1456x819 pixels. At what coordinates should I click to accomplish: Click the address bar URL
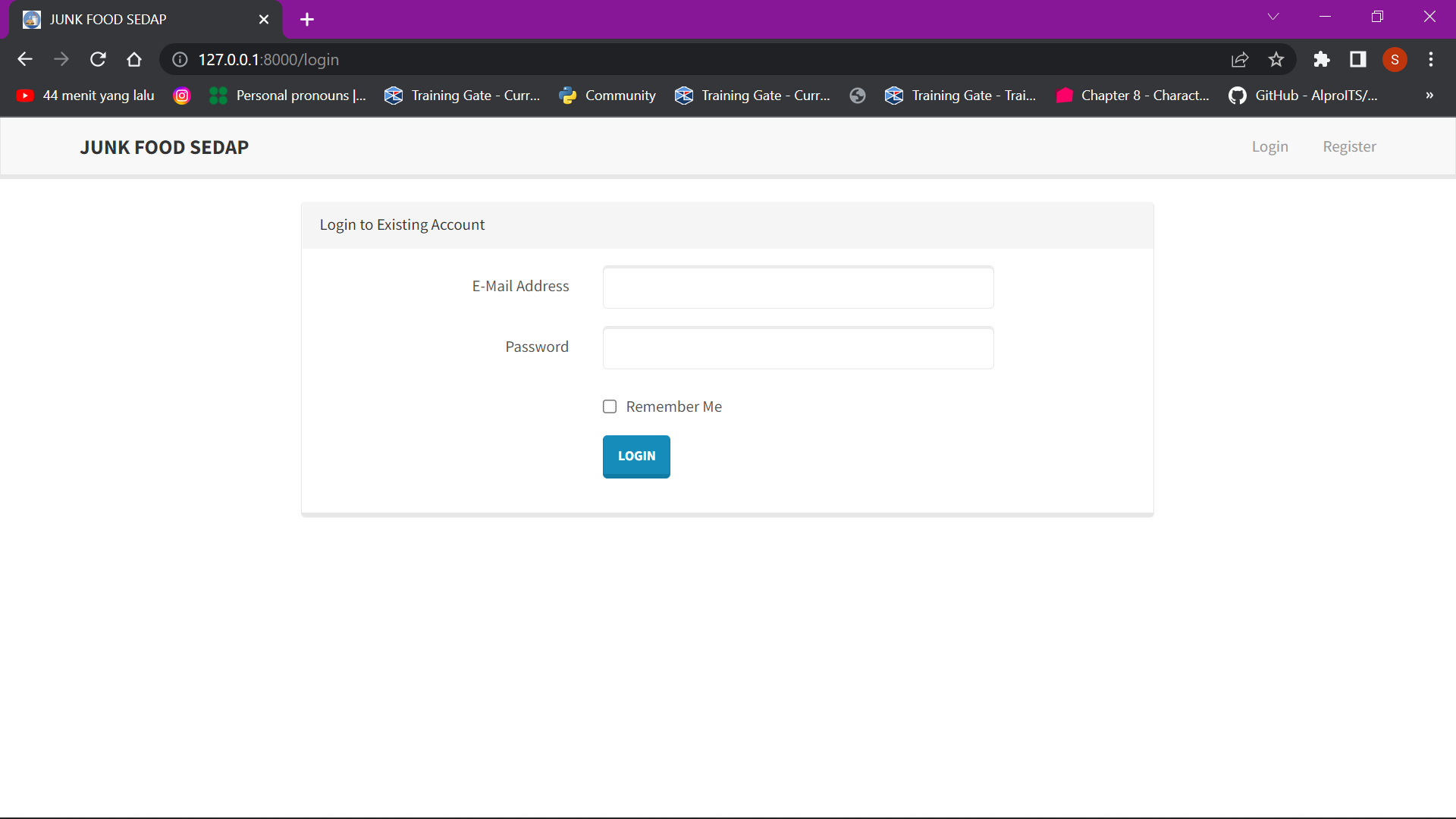tap(268, 59)
